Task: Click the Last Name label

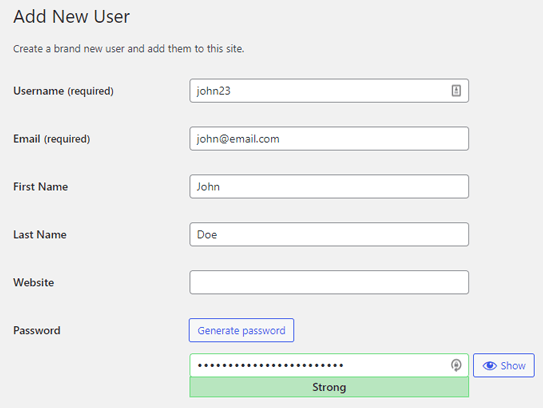Action: tap(40, 234)
